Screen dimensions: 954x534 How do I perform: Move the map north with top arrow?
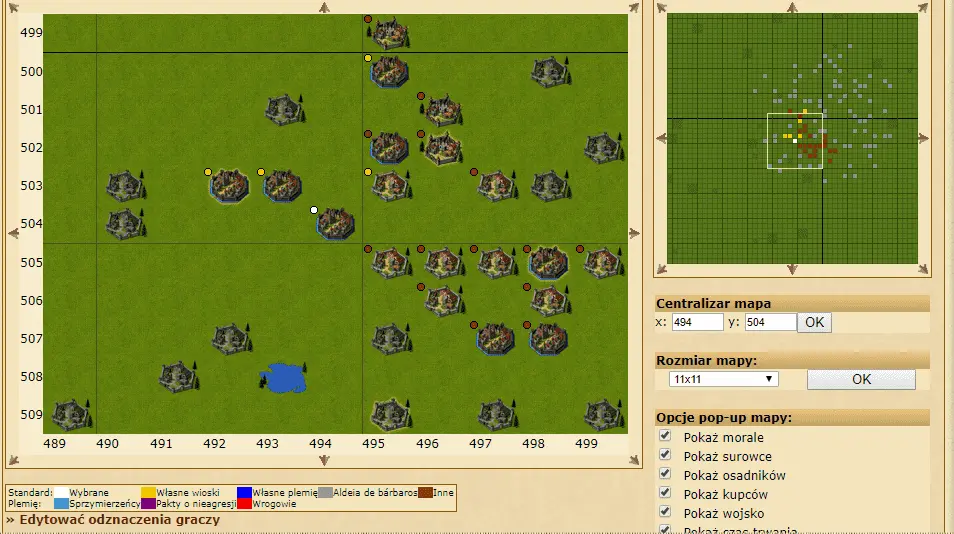coord(324,7)
